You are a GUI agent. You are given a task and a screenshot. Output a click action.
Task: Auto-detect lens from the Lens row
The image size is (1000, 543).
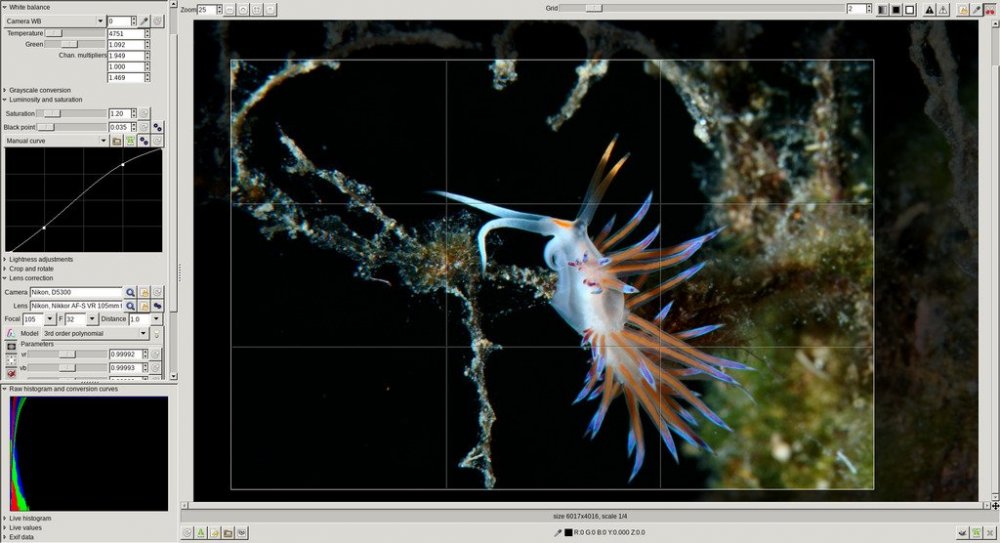[x=144, y=306]
